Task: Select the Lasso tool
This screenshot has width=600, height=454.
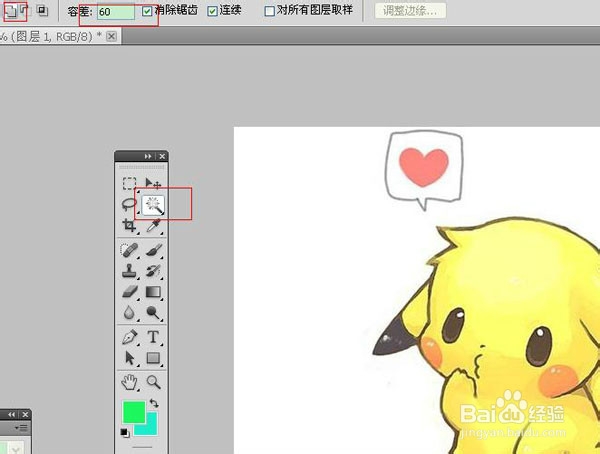Action: 129,204
